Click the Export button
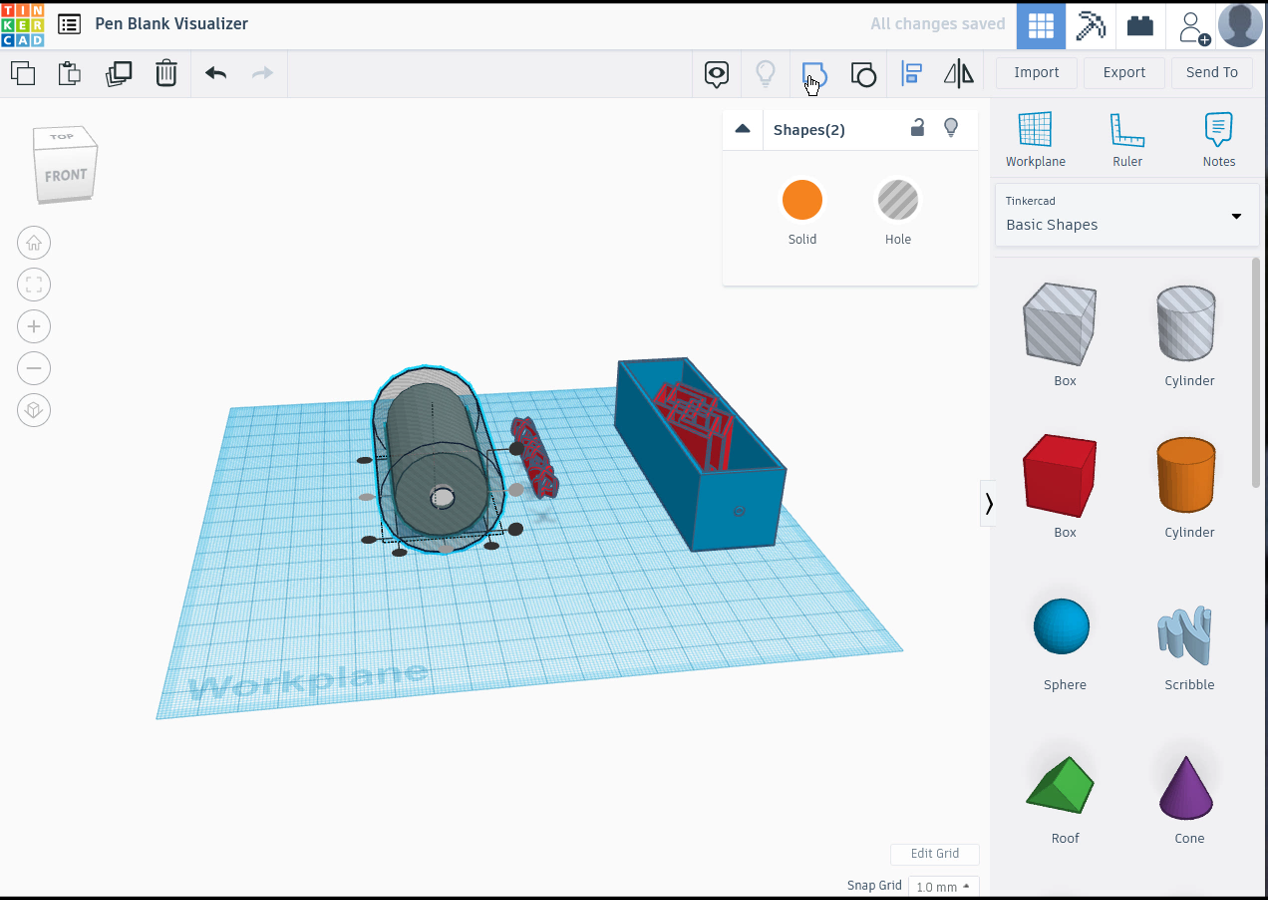This screenshot has width=1268, height=900. click(x=1124, y=72)
